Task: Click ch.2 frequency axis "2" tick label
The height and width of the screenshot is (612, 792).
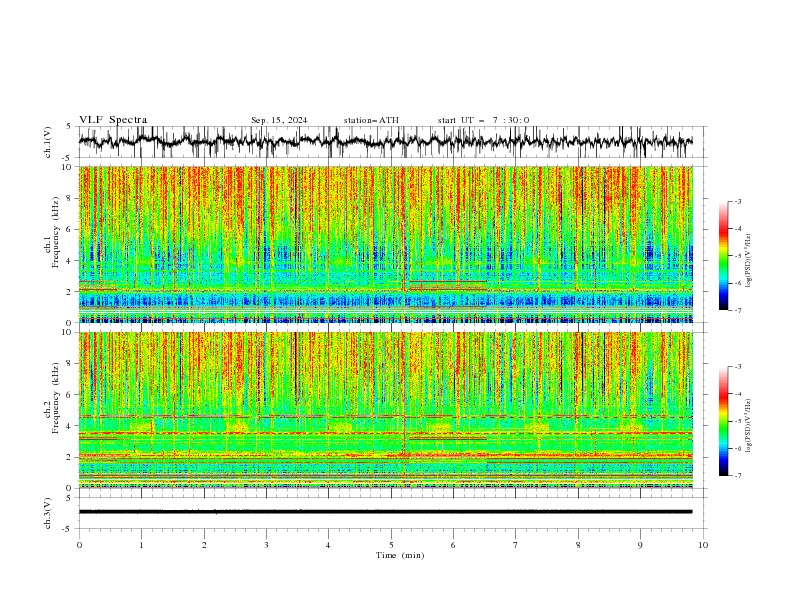Action: pos(70,457)
